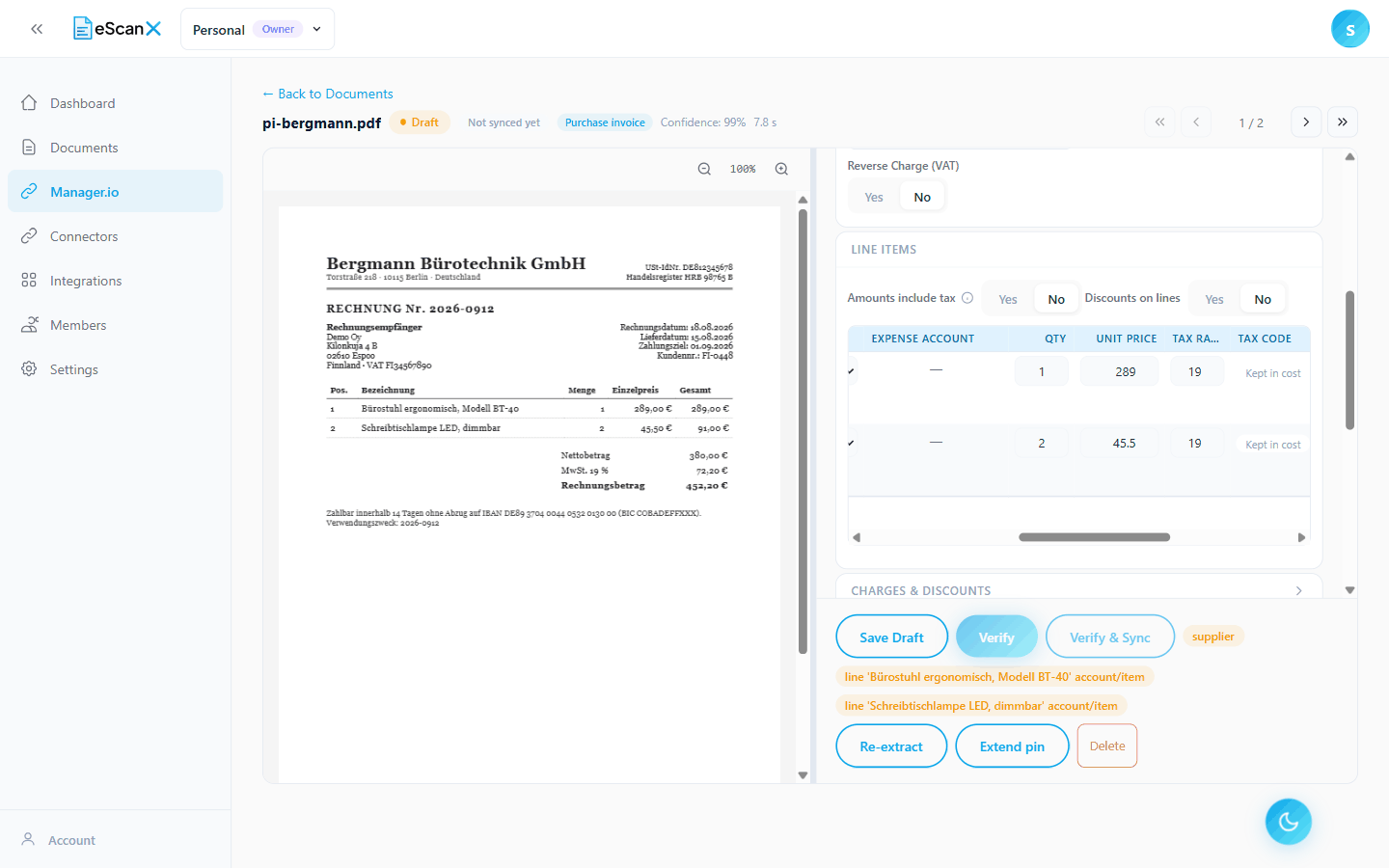Go to next document arrow

1306,122
